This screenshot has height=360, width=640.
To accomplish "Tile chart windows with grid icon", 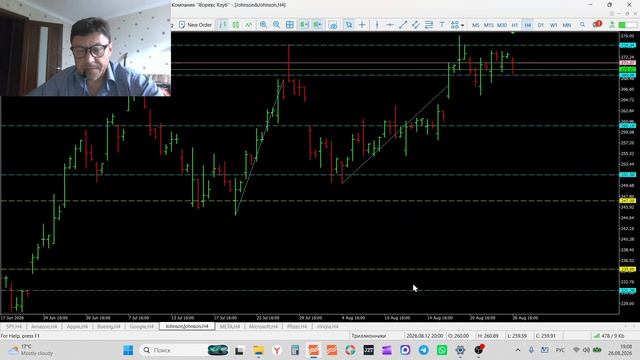I will [290, 25].
